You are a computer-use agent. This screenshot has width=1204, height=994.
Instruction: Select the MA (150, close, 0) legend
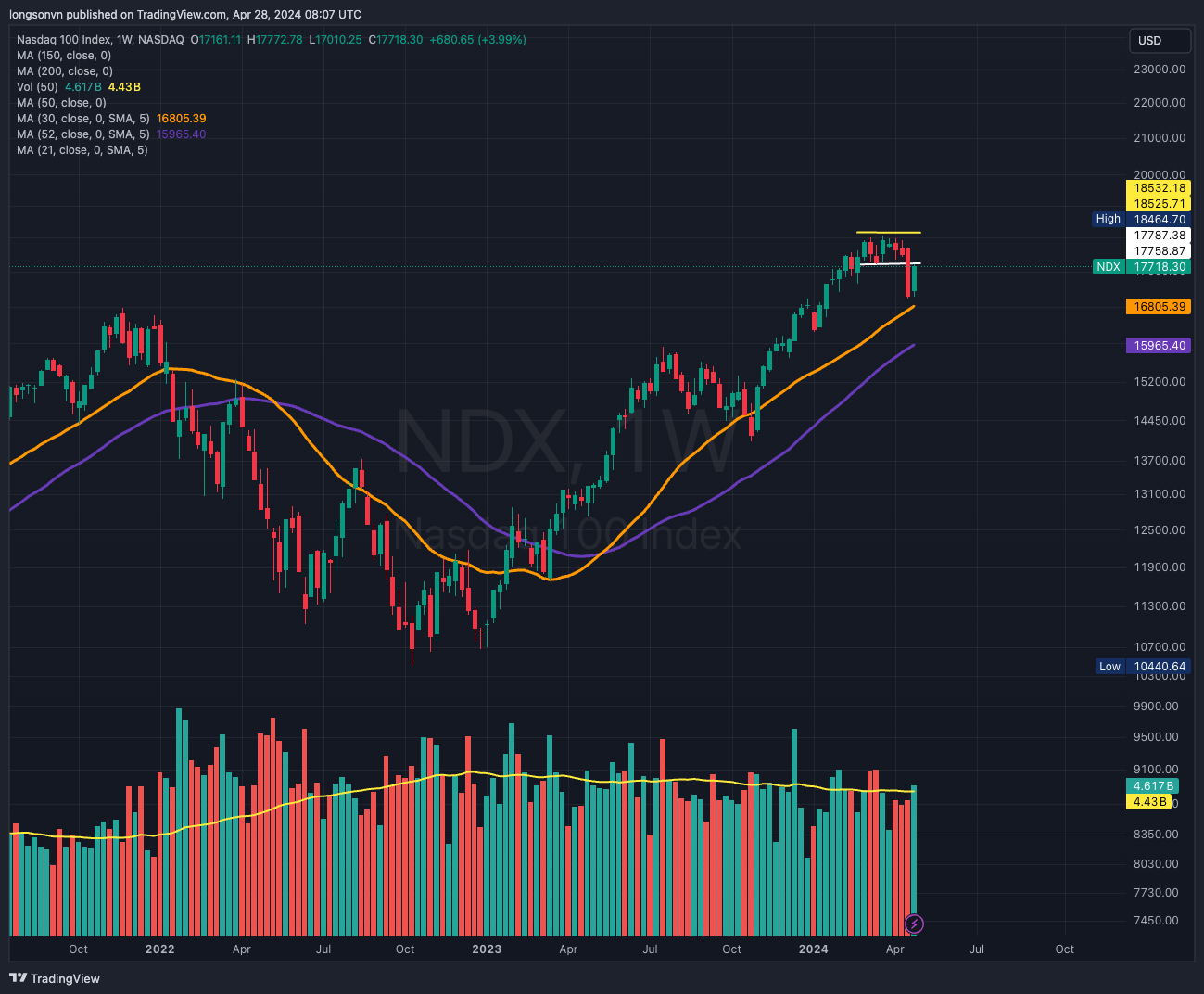pos(64,56)
